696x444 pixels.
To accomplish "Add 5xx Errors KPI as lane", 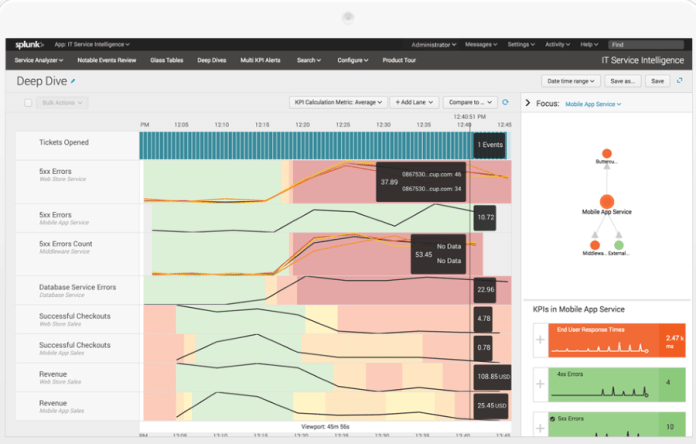I will [540, 428].
